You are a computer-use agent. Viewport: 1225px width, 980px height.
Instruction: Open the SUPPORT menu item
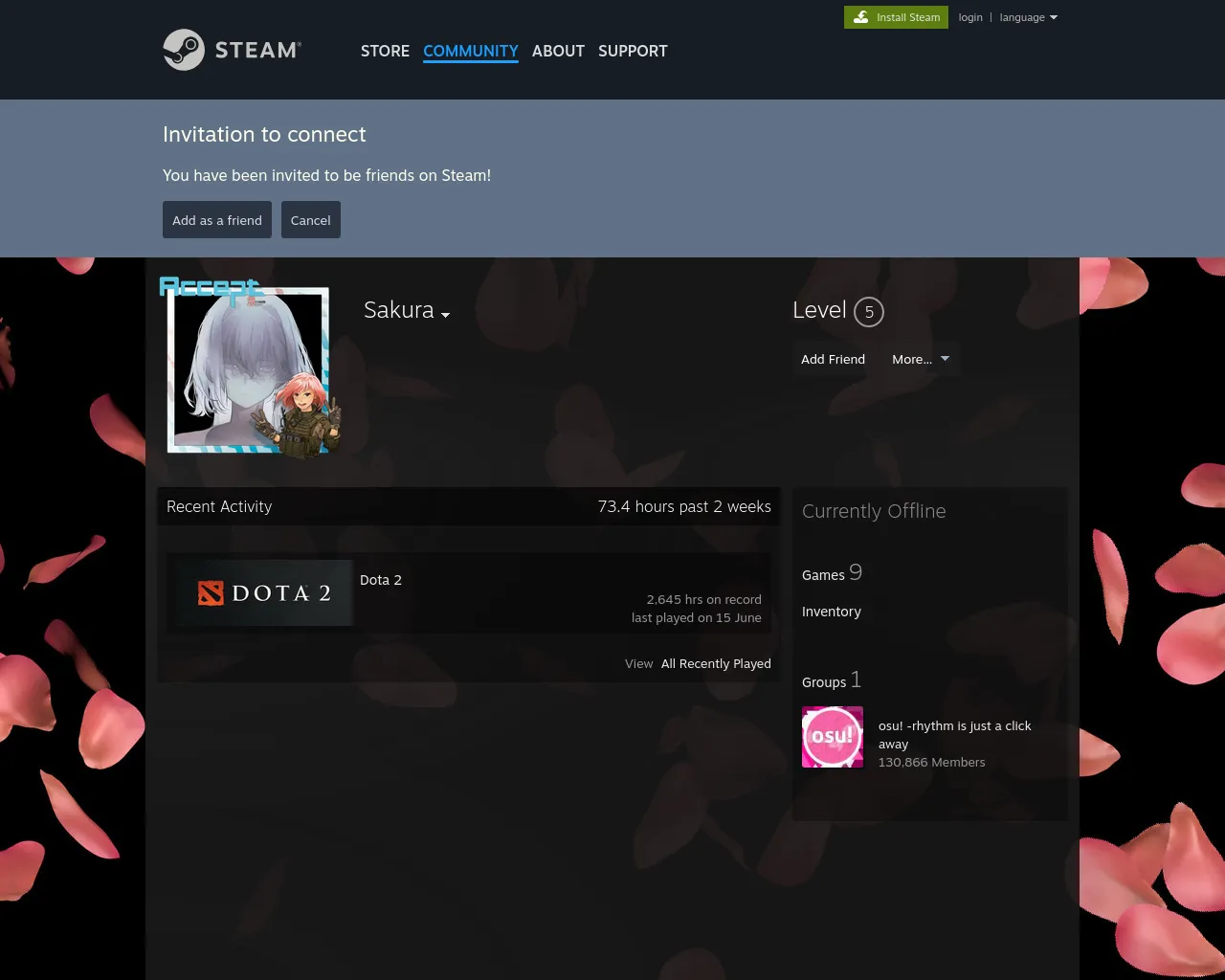tap(633, 51)
